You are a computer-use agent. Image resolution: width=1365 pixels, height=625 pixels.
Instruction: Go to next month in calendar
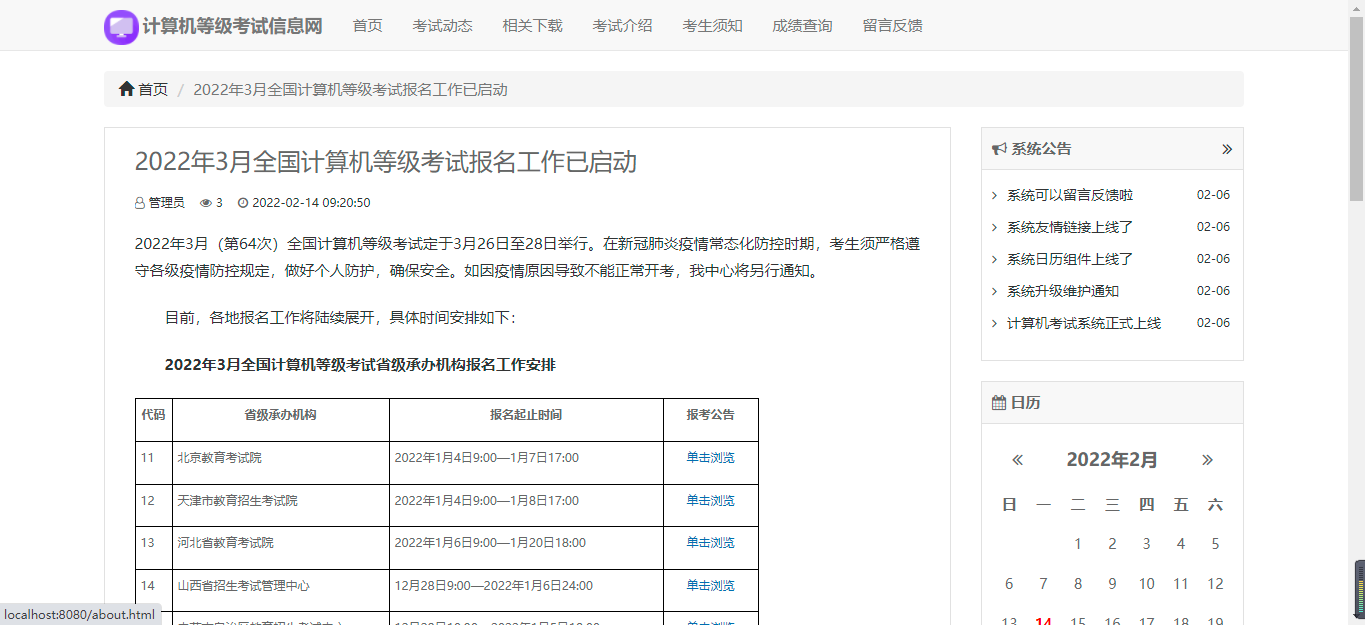pos(1207,460)
